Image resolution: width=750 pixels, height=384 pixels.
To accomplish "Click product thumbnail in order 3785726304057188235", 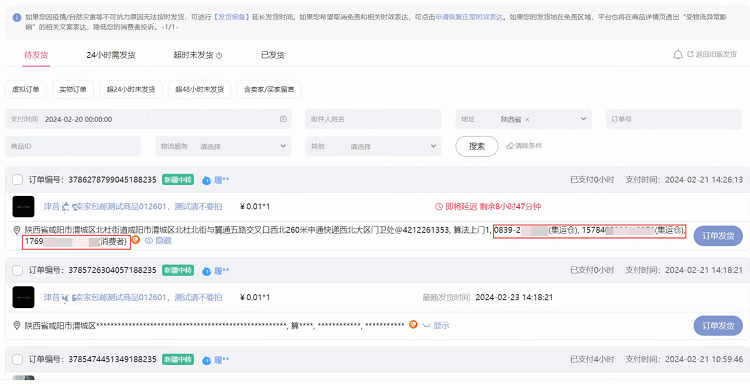I will 23,297.
